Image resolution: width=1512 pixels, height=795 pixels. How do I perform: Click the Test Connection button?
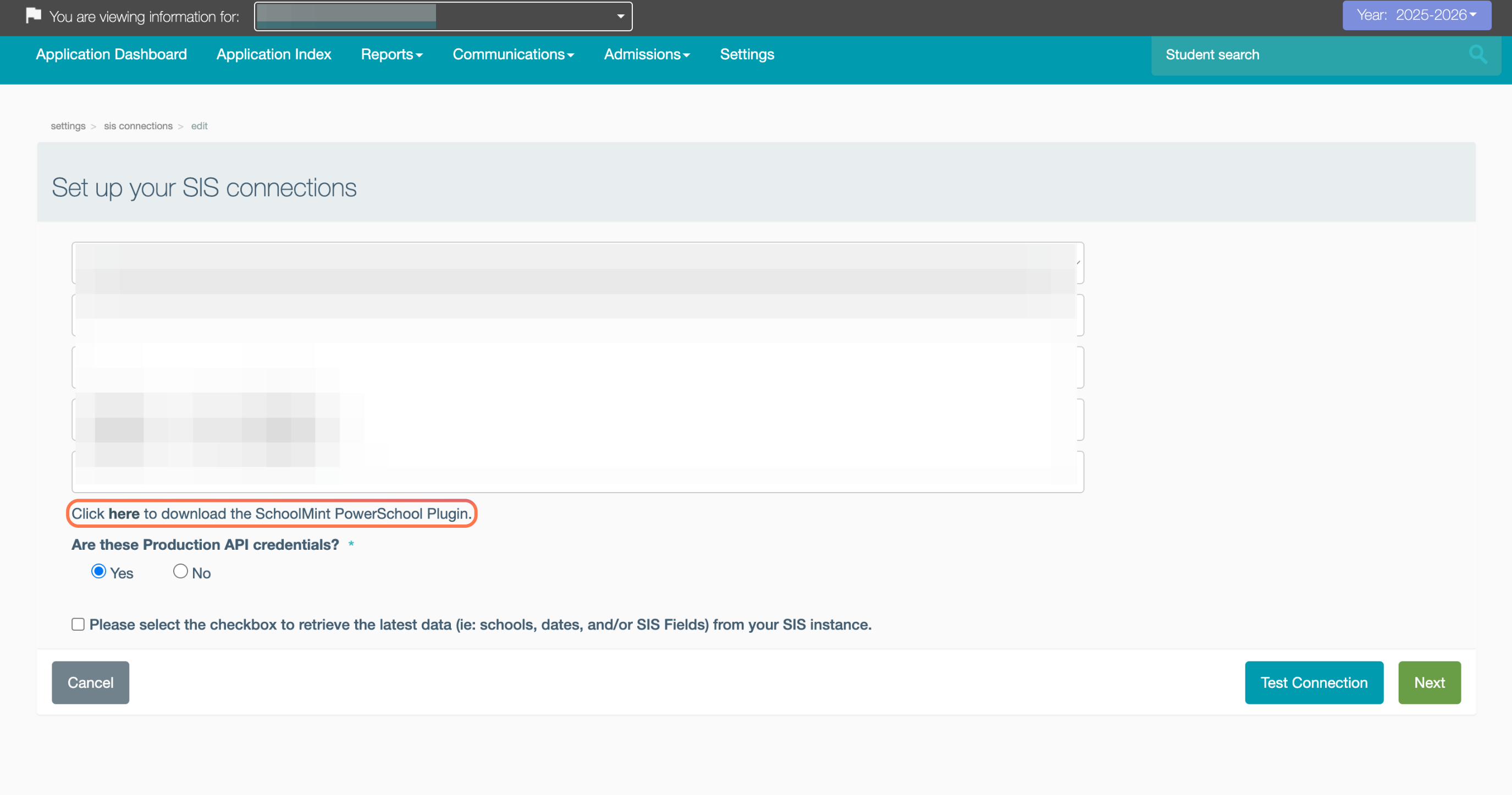point(1314,682)
